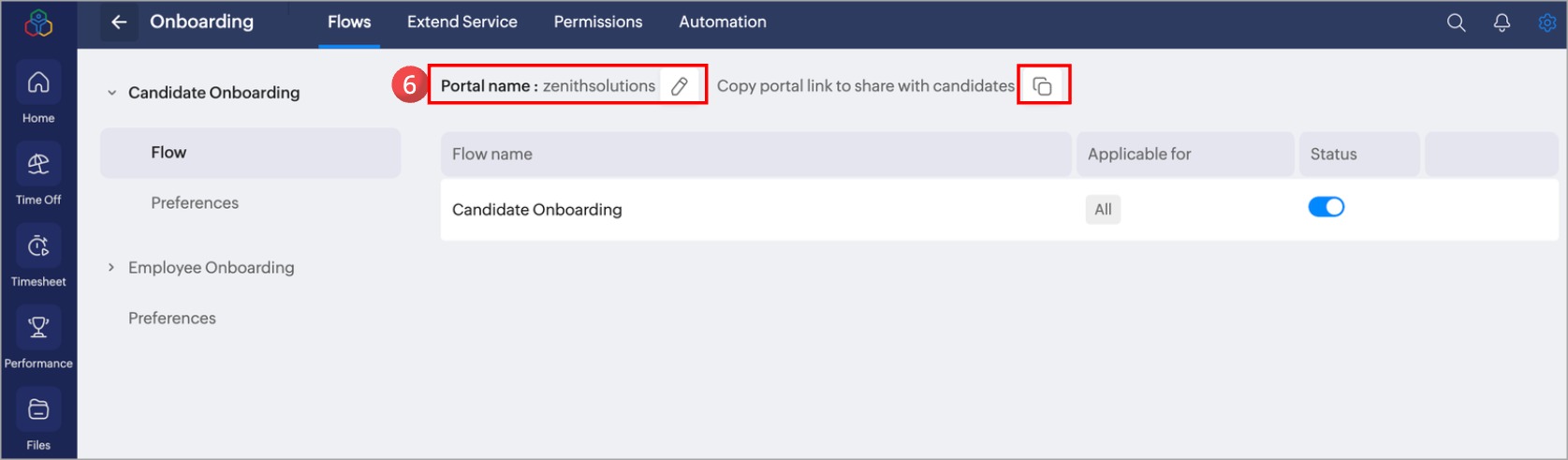This screenshot has width=1568, height=460.
Task: Select Preferences under Candidate Onboarding
Action: coord(195,203)
